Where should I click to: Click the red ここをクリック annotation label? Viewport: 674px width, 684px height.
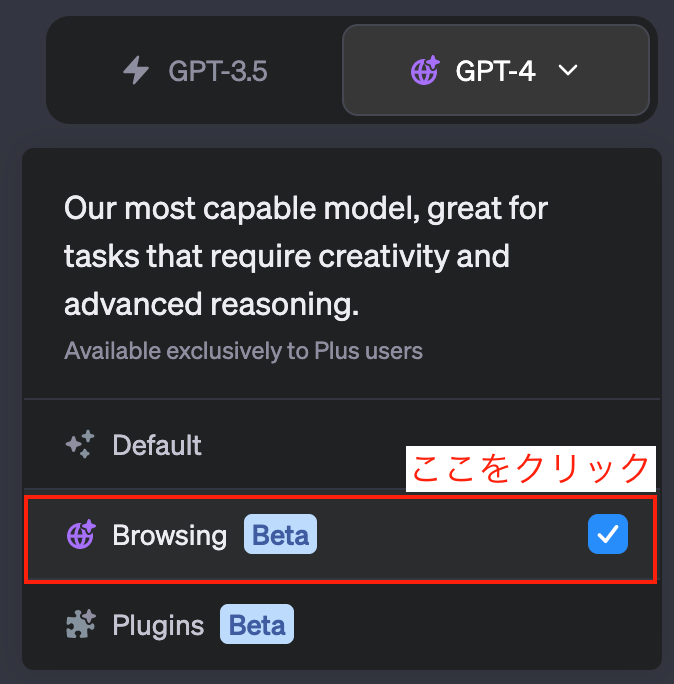click(x=530, y=469)
